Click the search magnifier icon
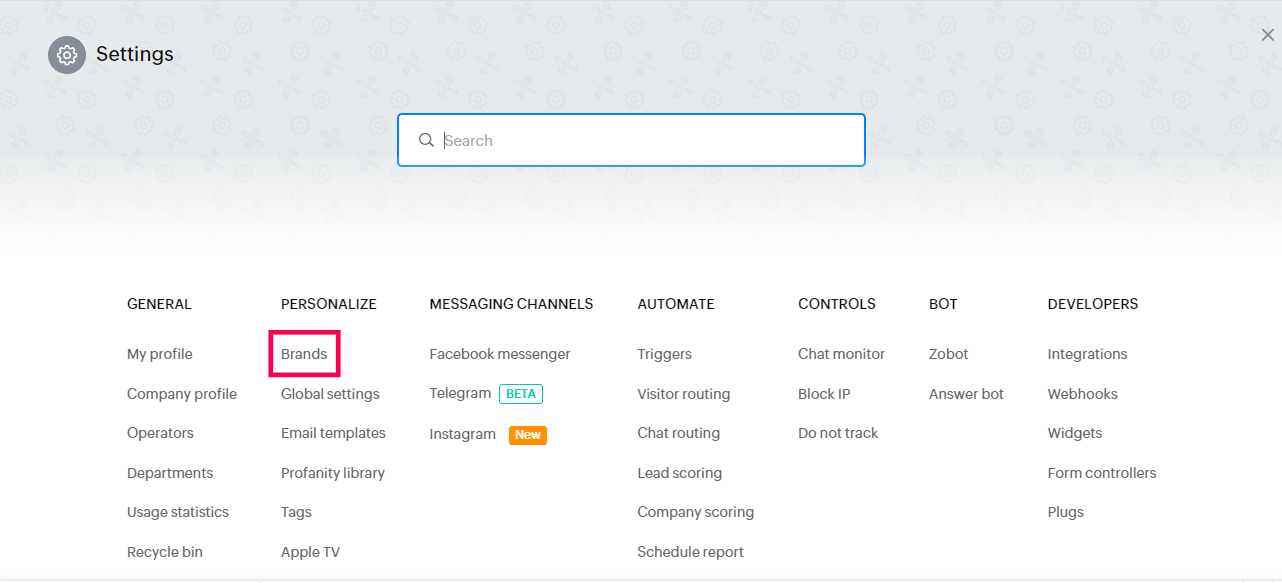This screenshot has height=583, width=1282. tap(426, 140)
